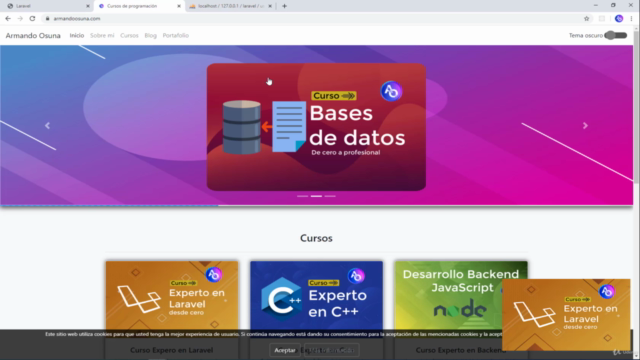Open the Sobre mí menu item

point(102,36)
